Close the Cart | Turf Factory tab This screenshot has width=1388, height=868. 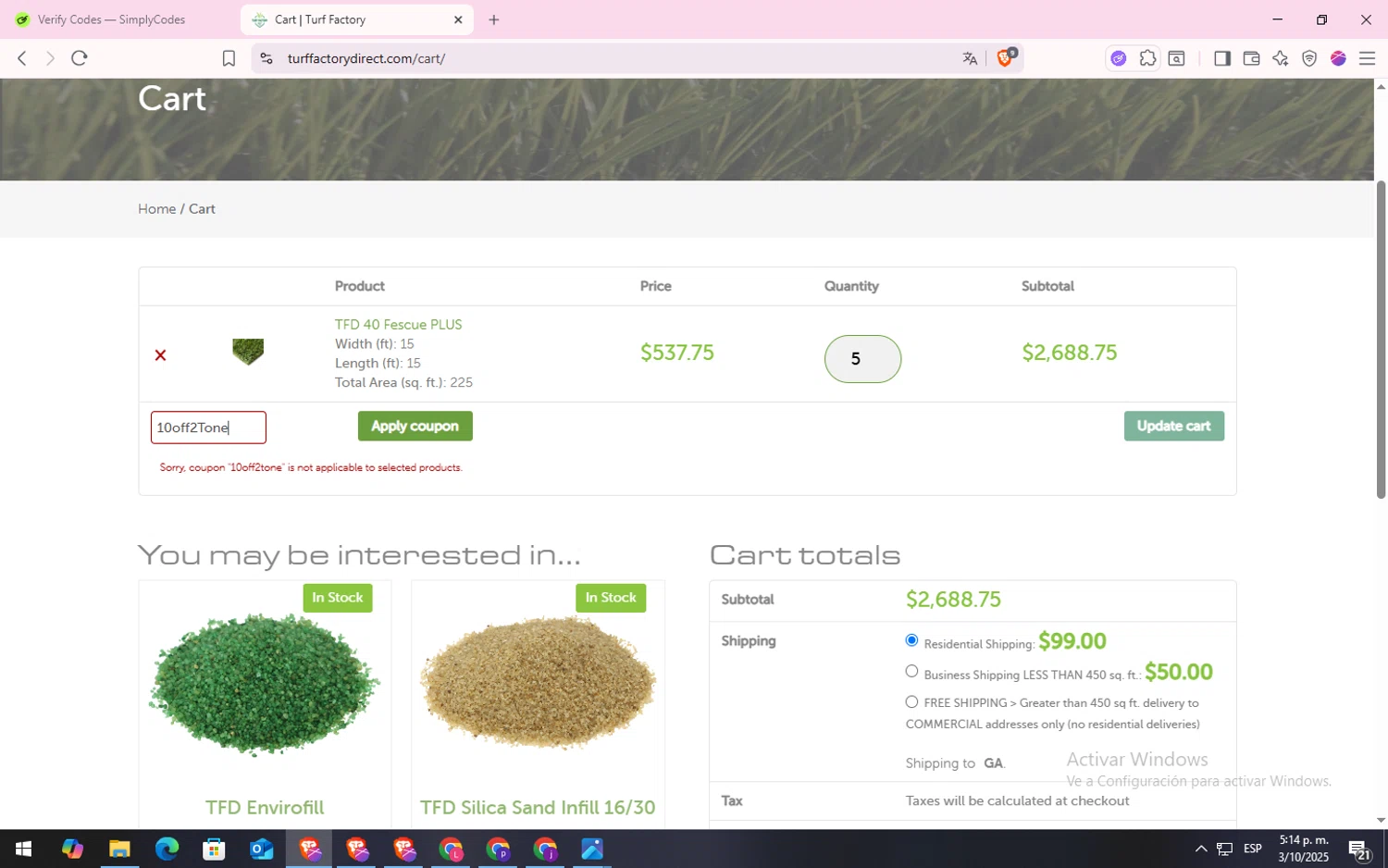coord(458,19)
